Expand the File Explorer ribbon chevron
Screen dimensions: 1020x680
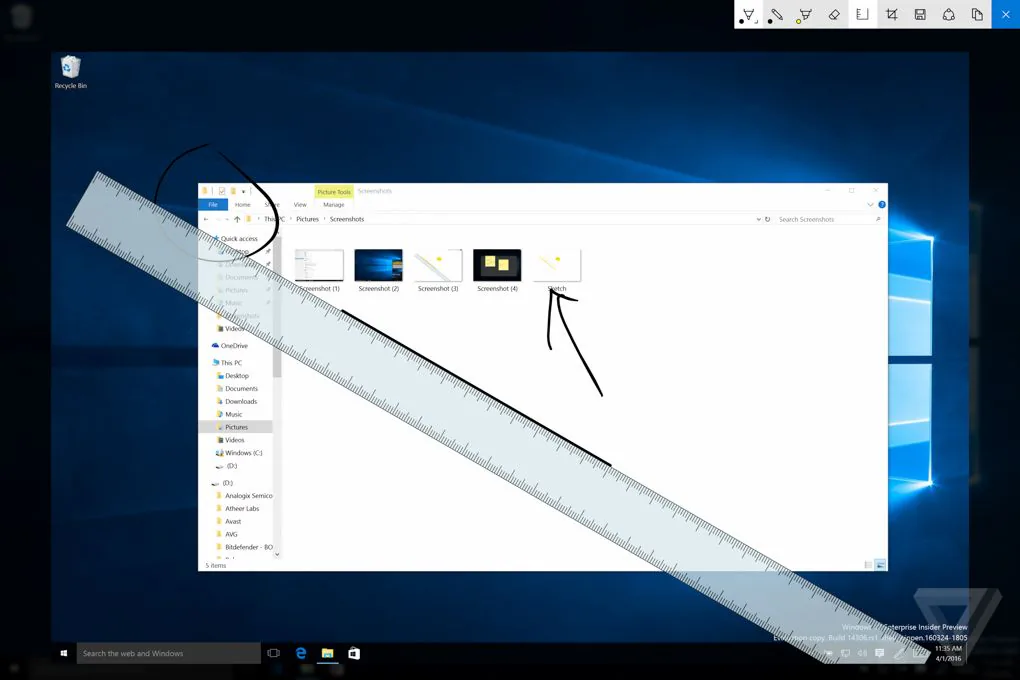click(x=870, y=204)
